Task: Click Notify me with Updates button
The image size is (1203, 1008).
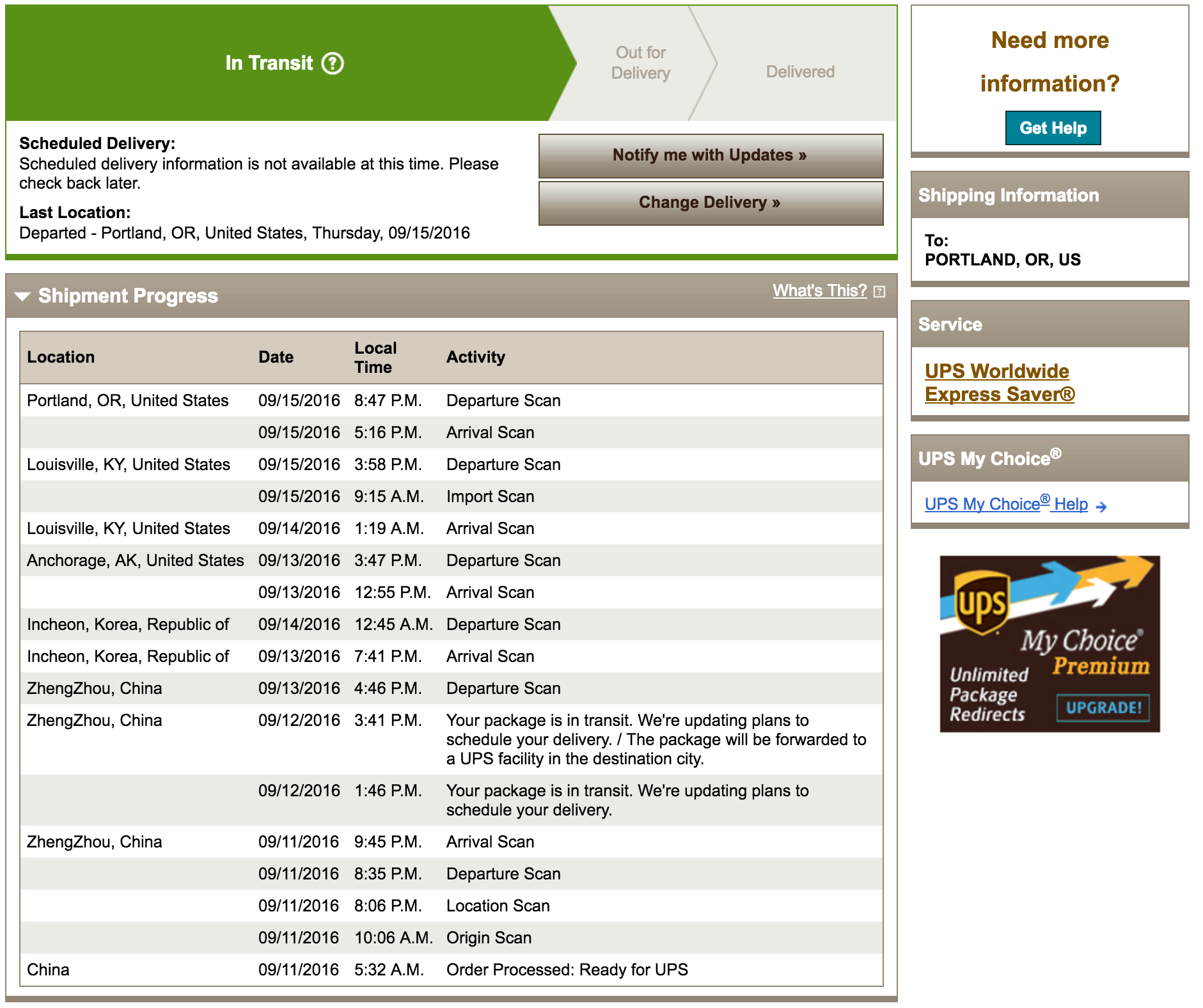Action: [x=711, y=155]
